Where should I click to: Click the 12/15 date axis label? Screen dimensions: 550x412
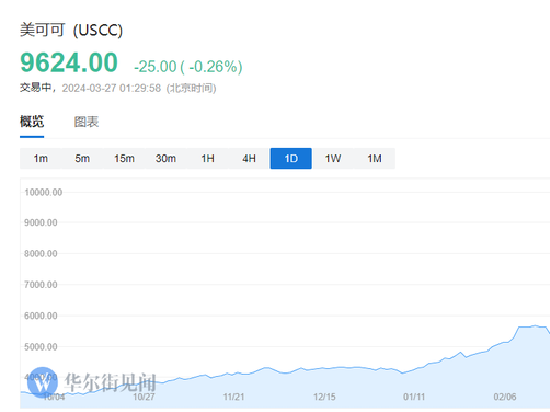pos(324,397)
